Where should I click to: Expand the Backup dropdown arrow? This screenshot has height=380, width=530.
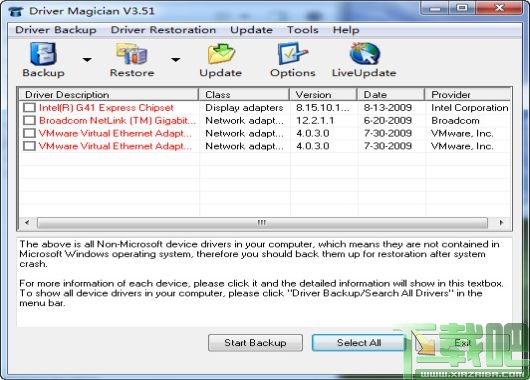(x=87, y=60)
